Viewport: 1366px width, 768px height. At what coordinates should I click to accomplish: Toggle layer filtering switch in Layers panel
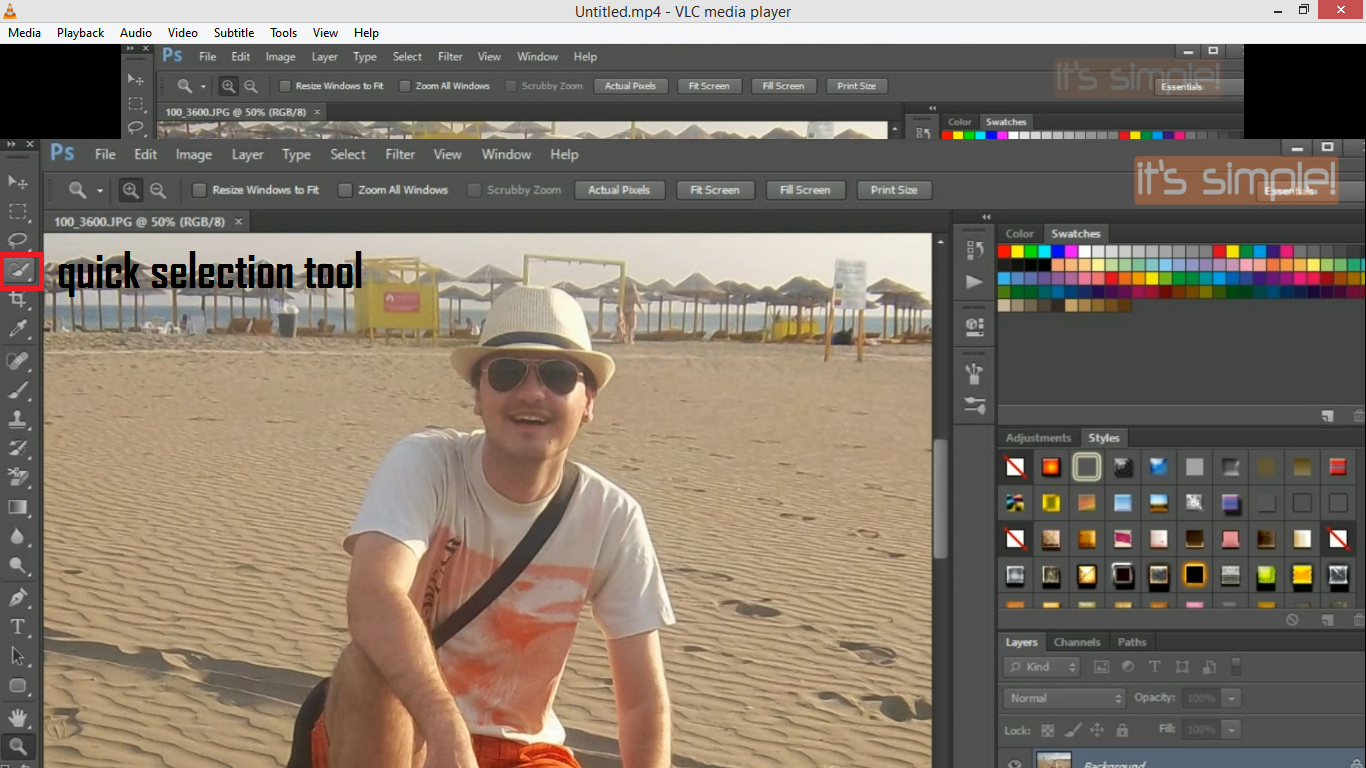(1236, 666)
